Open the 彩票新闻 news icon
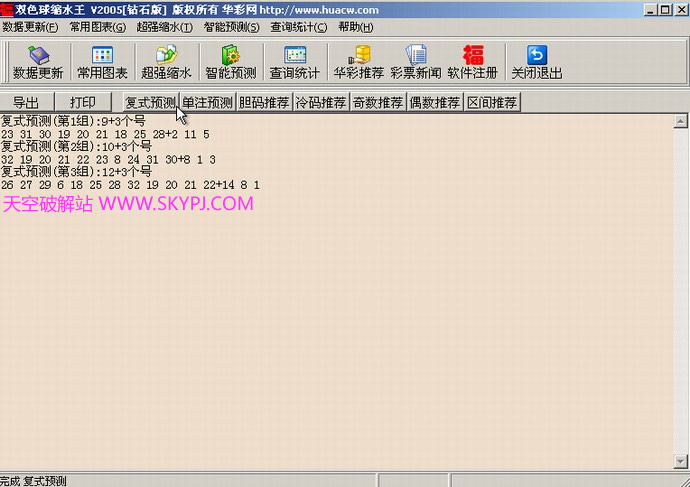The height and width of the screenshot is (487, 690). coord(415,56)
